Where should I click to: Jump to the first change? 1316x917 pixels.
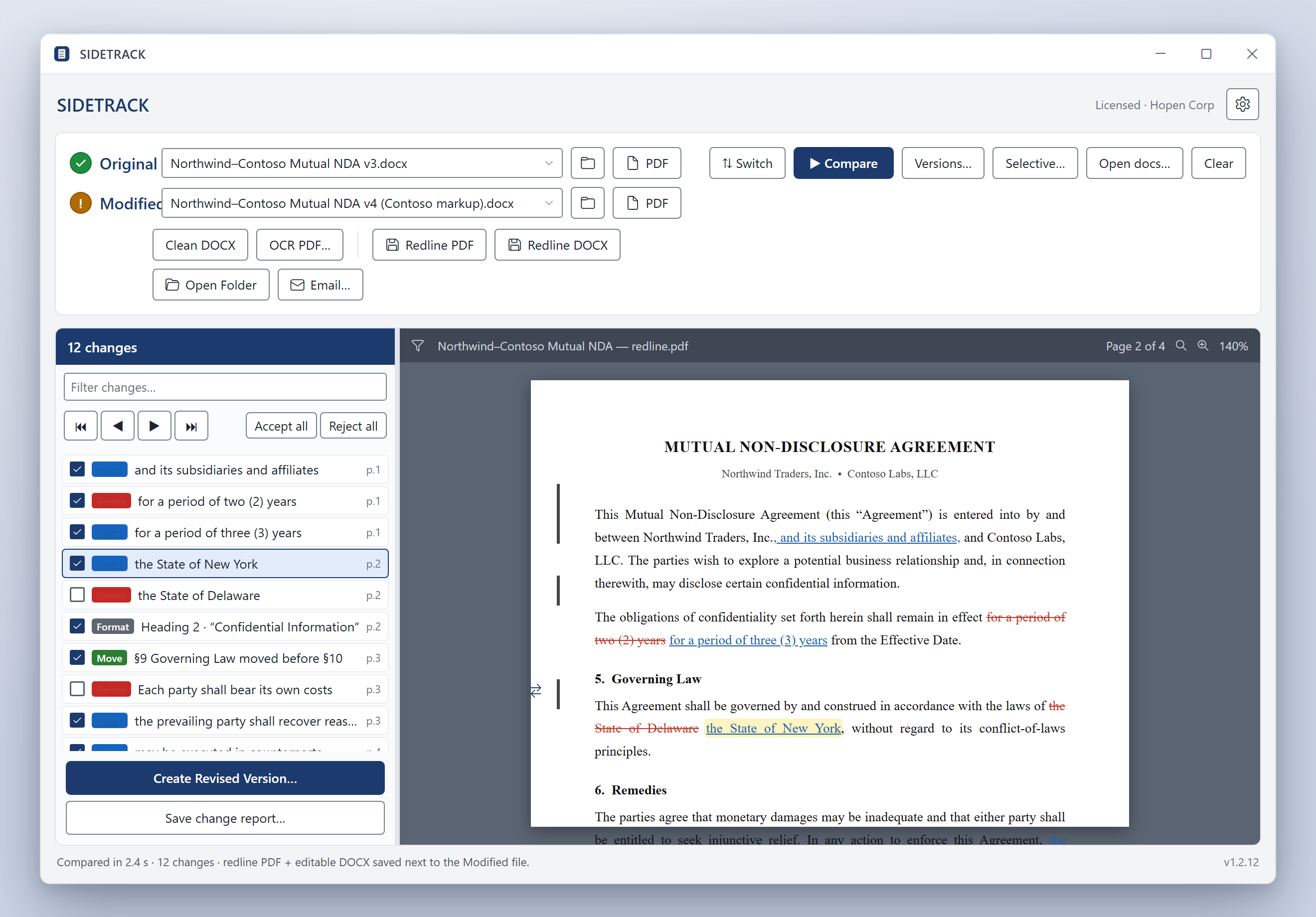[80, 426]
